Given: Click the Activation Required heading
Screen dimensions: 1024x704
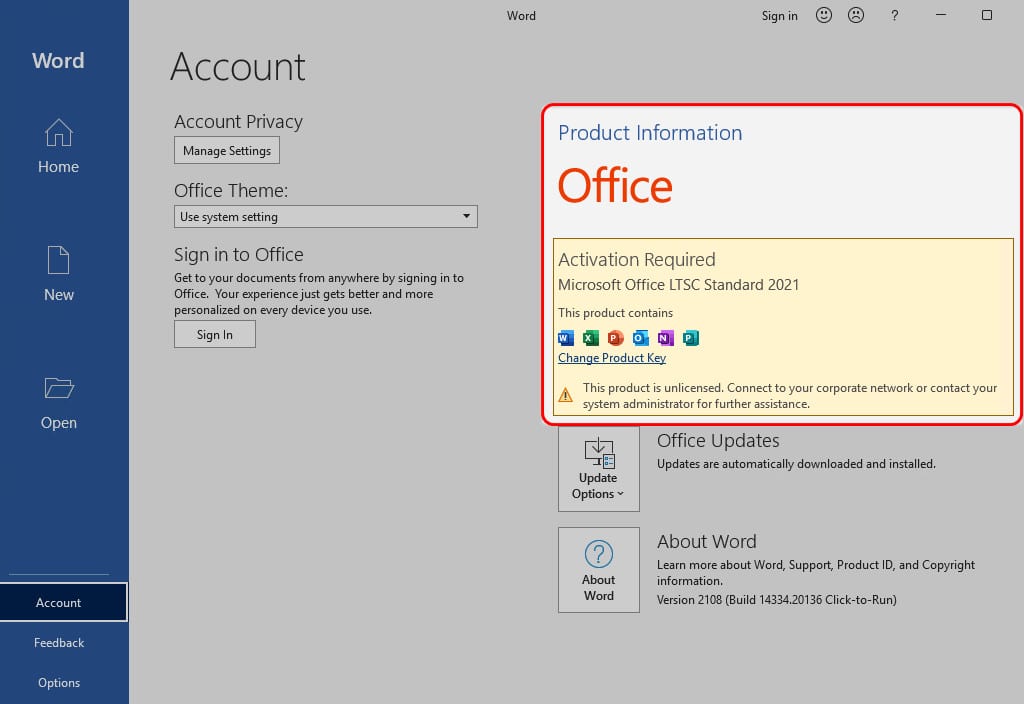Looking at the screenshot, I should [637, 260].
